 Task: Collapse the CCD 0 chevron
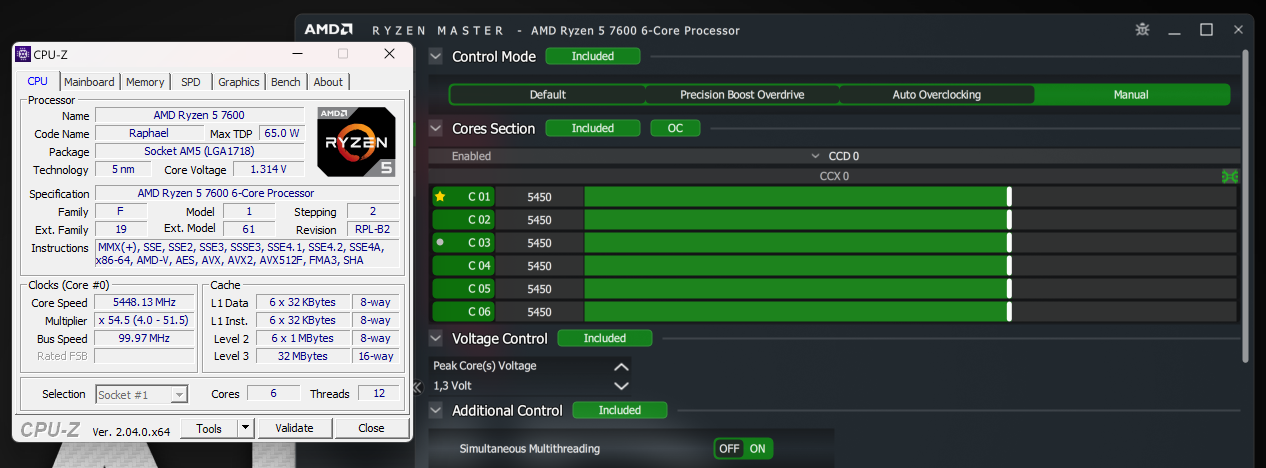pos(816,156)
